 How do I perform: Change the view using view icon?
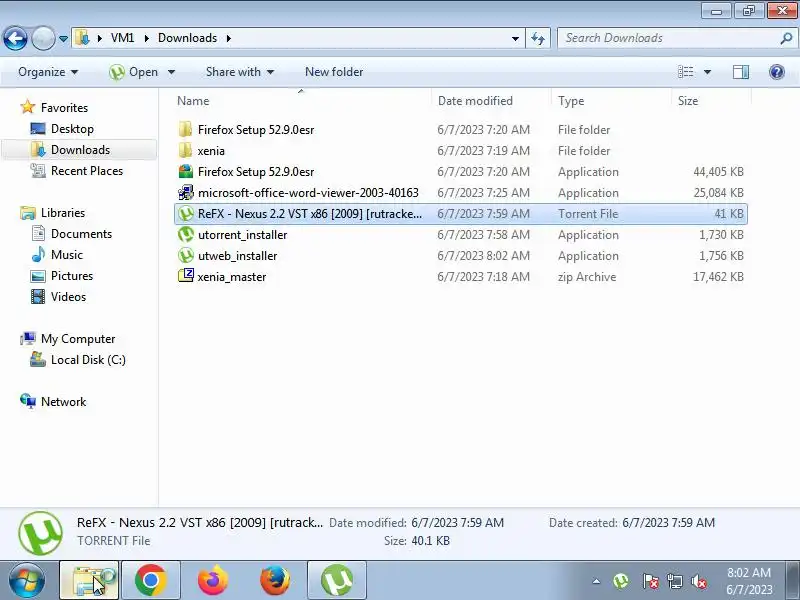[685, 72]
